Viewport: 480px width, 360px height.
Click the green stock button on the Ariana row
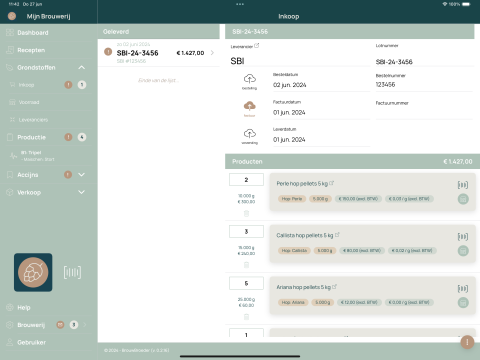click(463, 303)
